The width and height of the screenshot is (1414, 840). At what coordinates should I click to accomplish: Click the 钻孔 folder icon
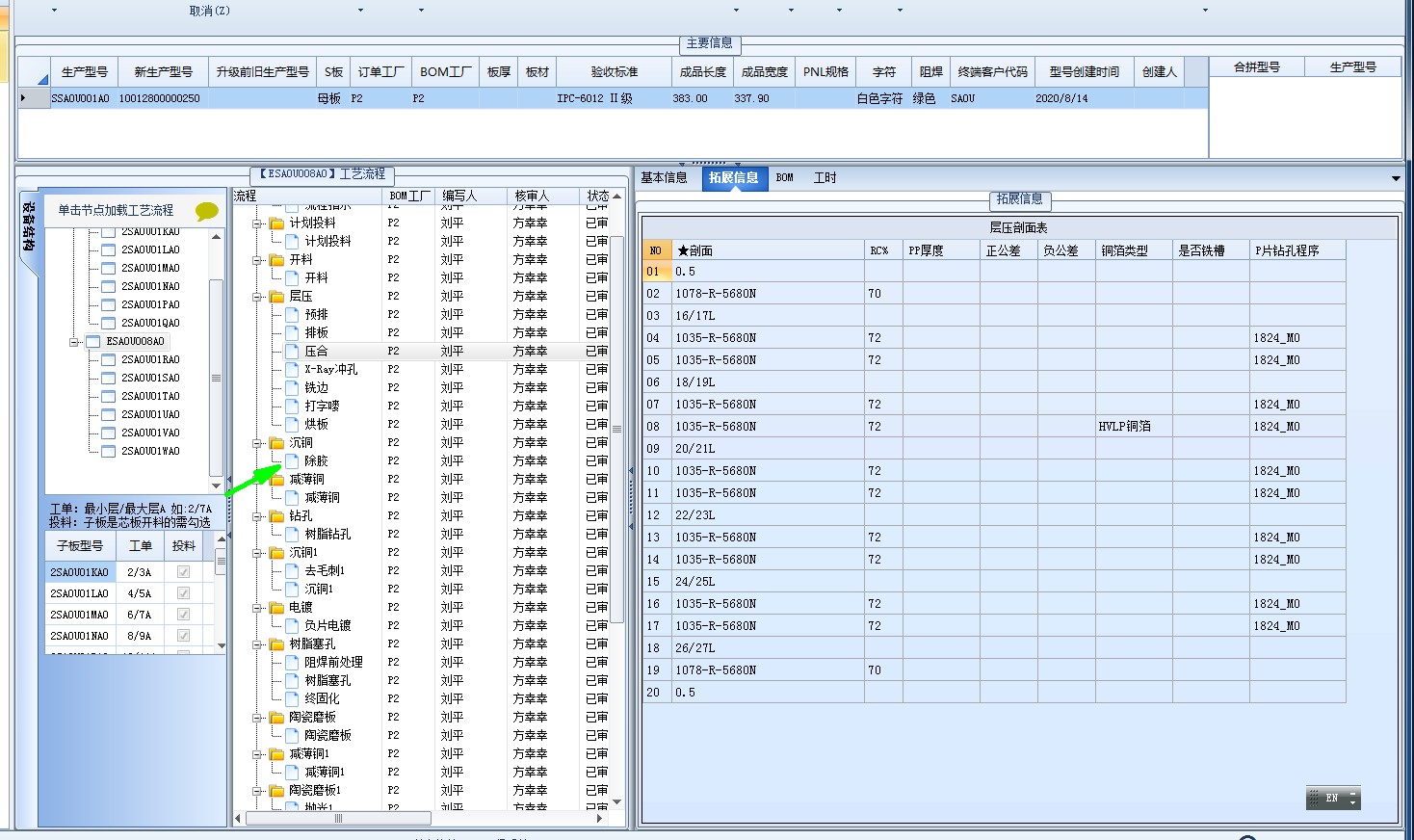coord(276,516)
